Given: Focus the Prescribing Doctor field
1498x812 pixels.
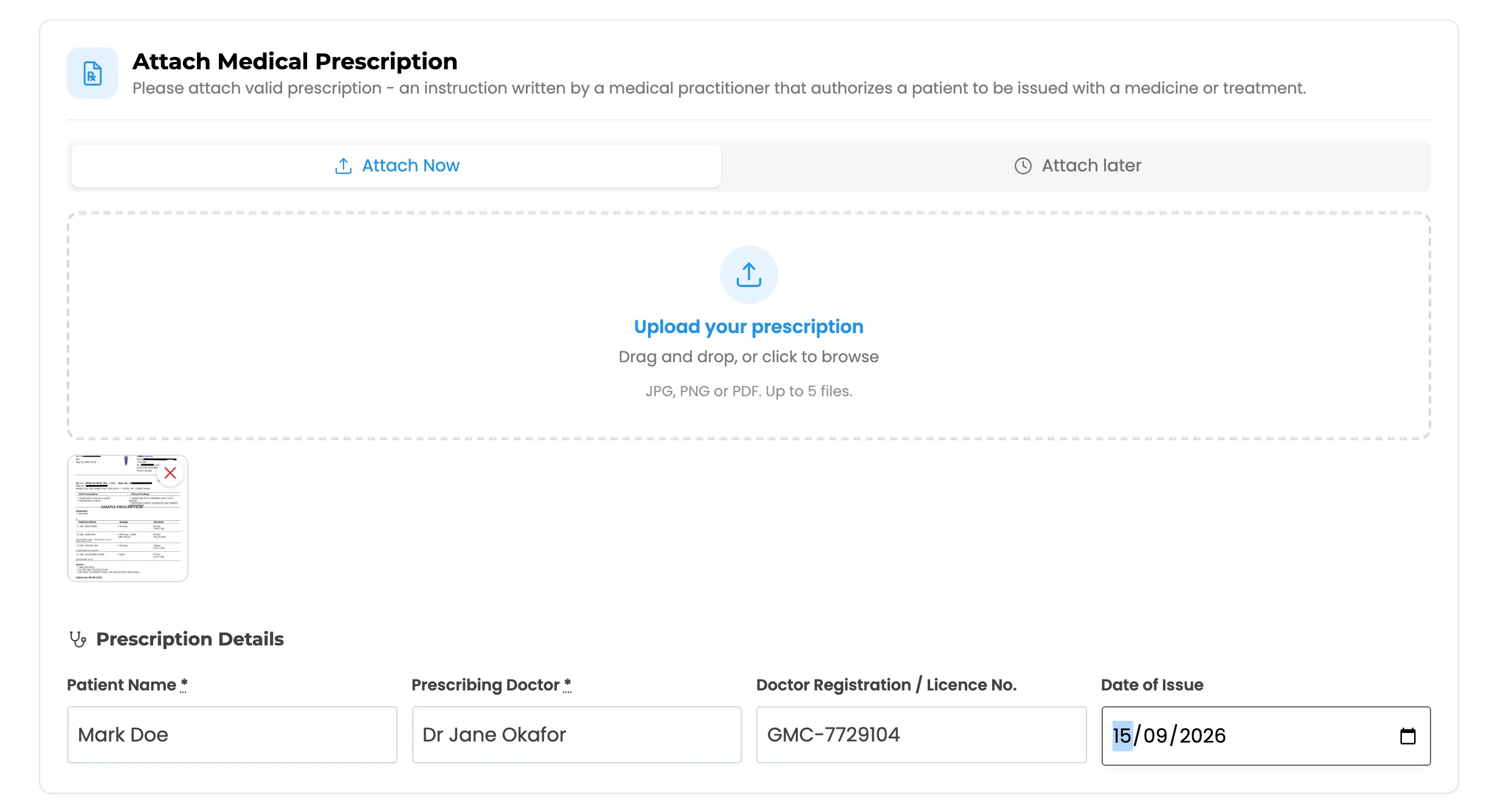Looking at the screenshot, I should click(x=576, y=735).
